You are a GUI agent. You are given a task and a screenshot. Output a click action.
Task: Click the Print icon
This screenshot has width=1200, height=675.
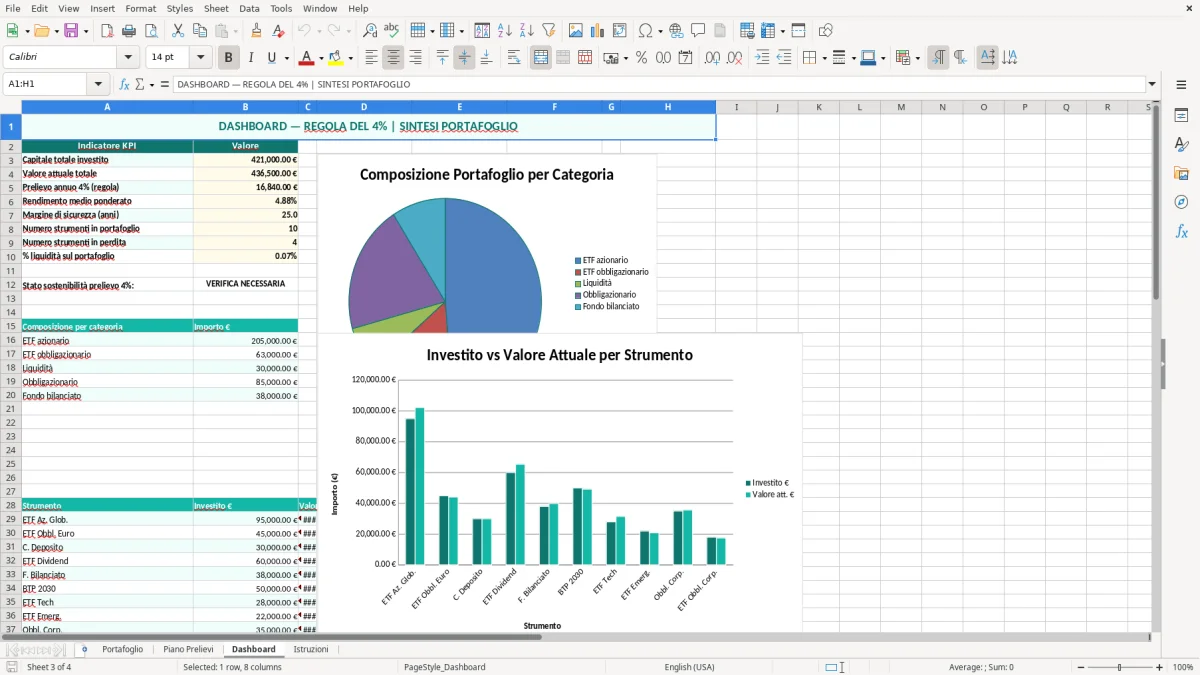(x=129, y=31)
